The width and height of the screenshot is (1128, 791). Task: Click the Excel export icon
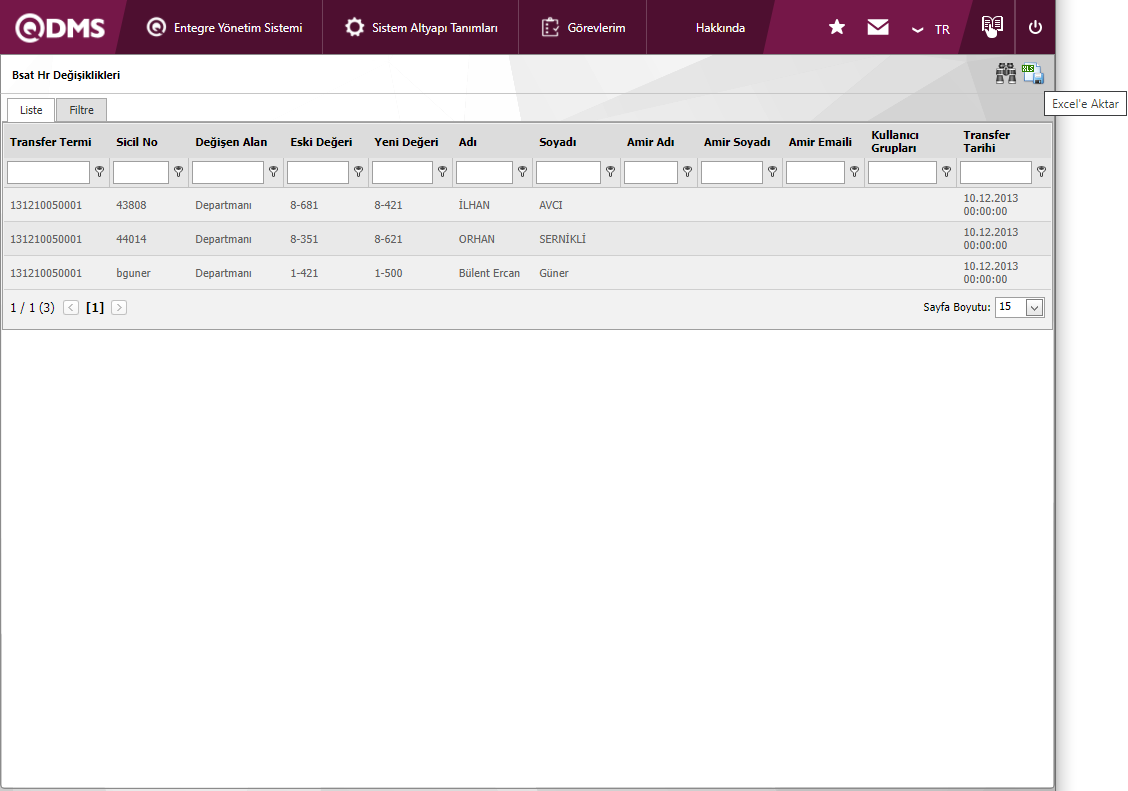pyautogui.click(x=1033, y=74)
